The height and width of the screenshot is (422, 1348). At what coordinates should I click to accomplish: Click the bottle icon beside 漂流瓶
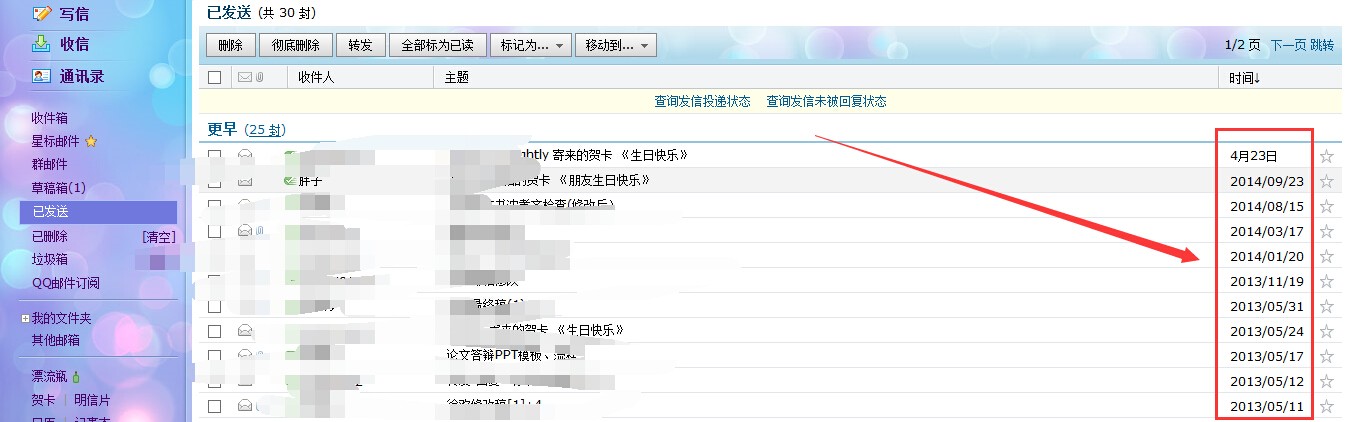76,377
